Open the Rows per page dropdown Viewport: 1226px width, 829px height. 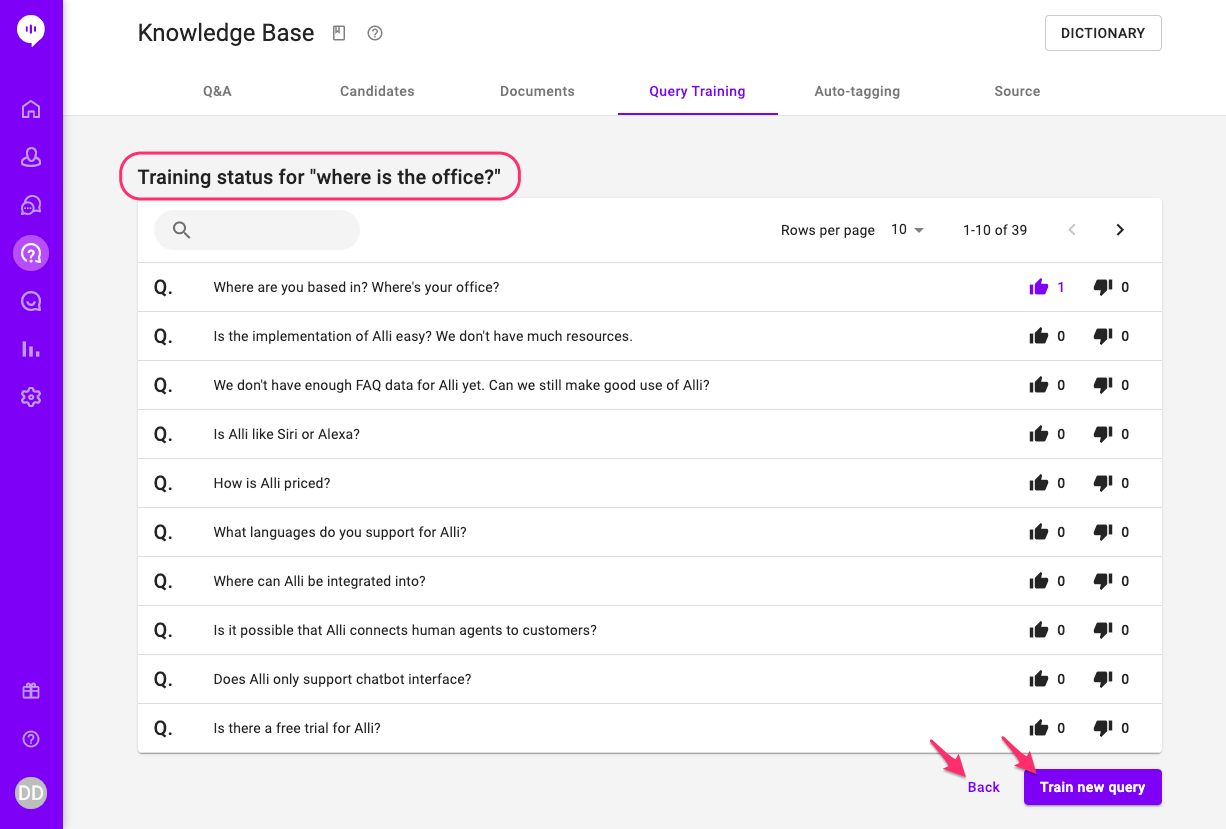tap(907, 230)
